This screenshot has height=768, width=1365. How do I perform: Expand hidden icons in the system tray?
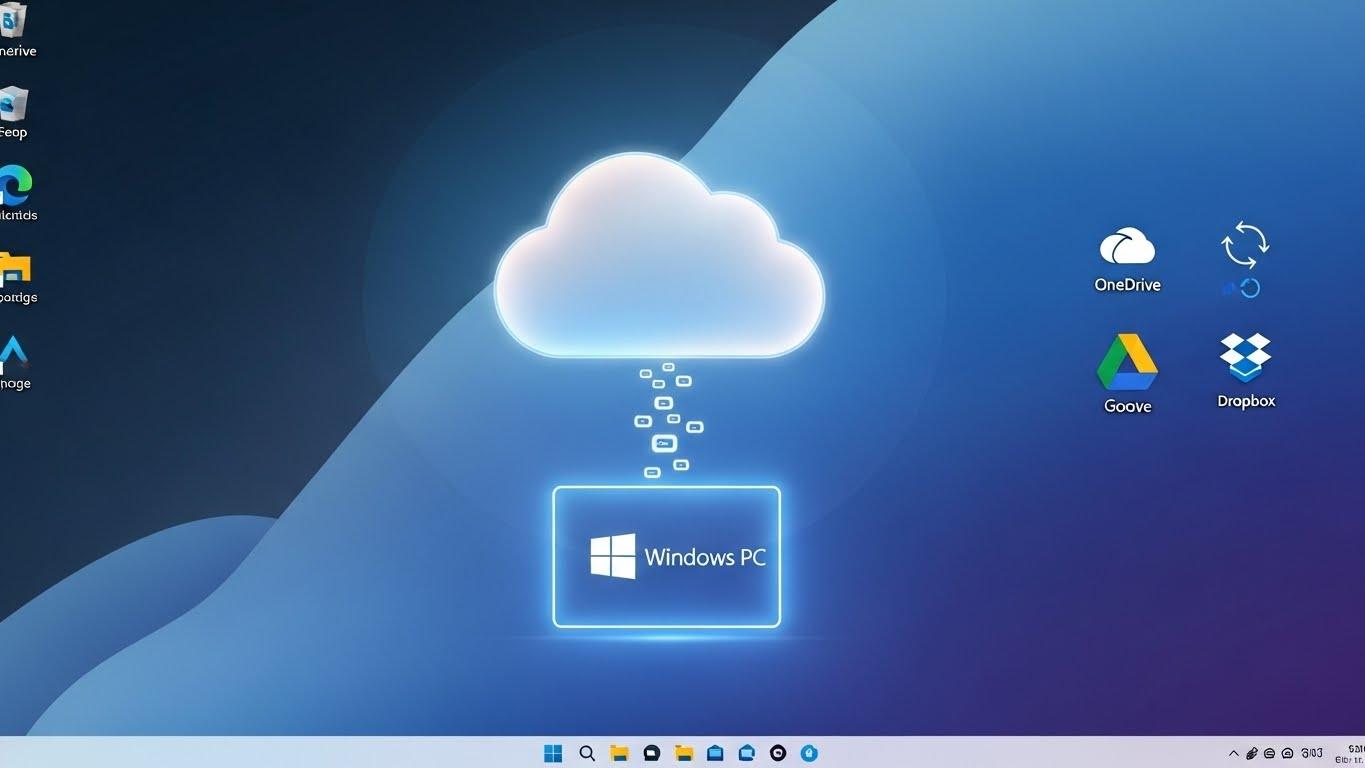(x=1233, y=753)
